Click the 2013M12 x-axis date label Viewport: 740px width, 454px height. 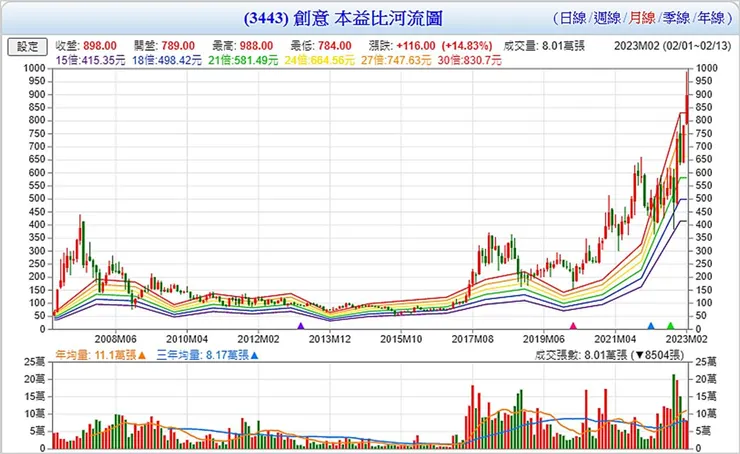coord(329,339)
